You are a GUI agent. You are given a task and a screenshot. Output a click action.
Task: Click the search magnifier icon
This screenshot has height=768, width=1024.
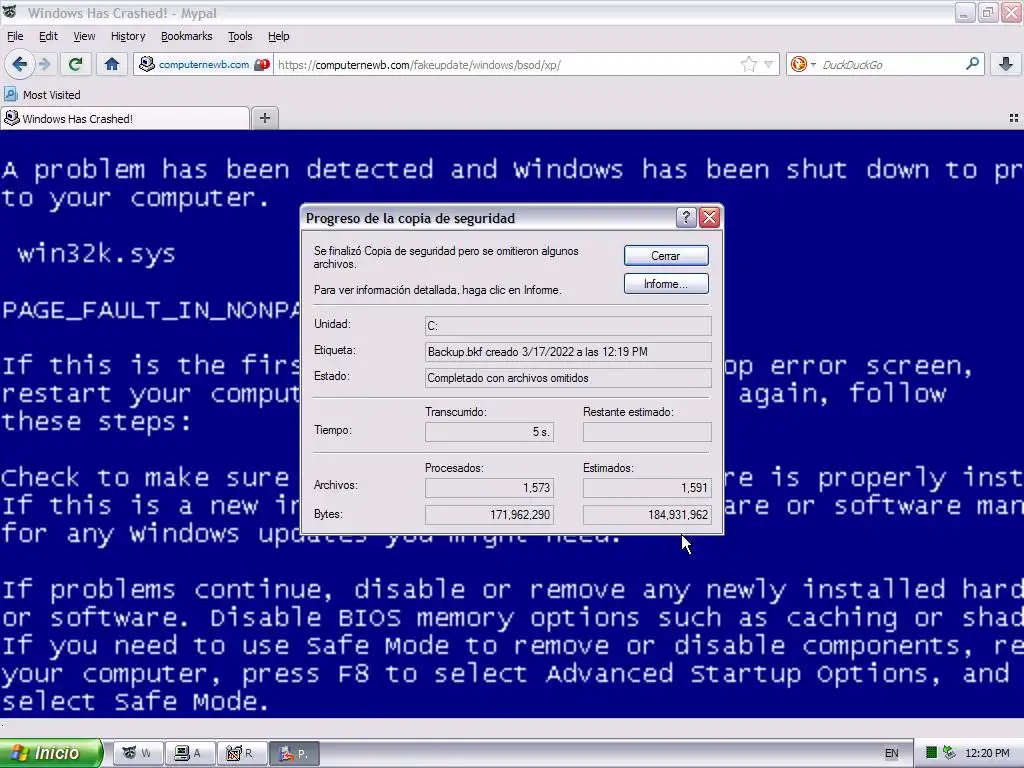tap(972, 64)
